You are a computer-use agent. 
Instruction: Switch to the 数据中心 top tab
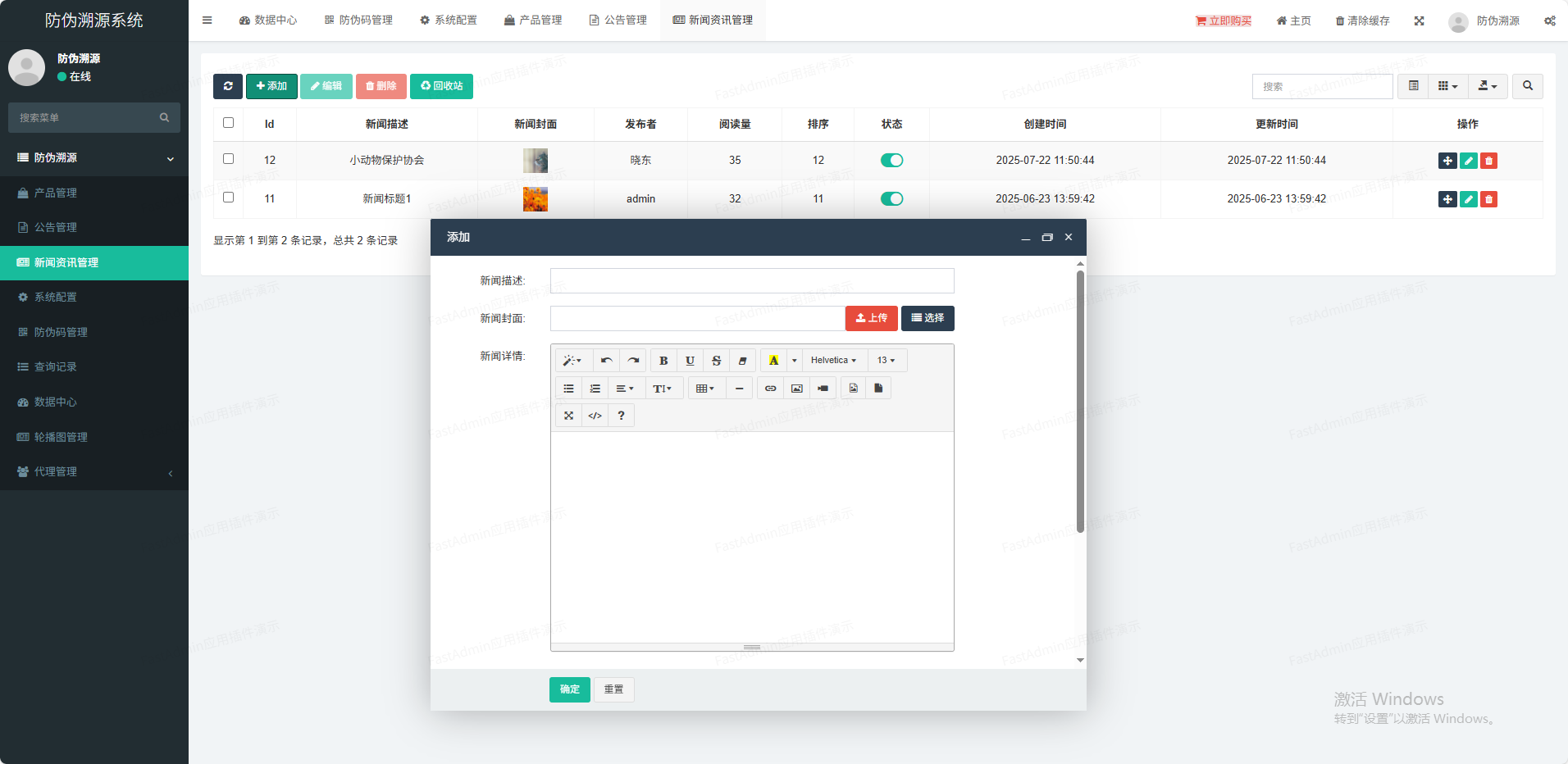(268, 20)
